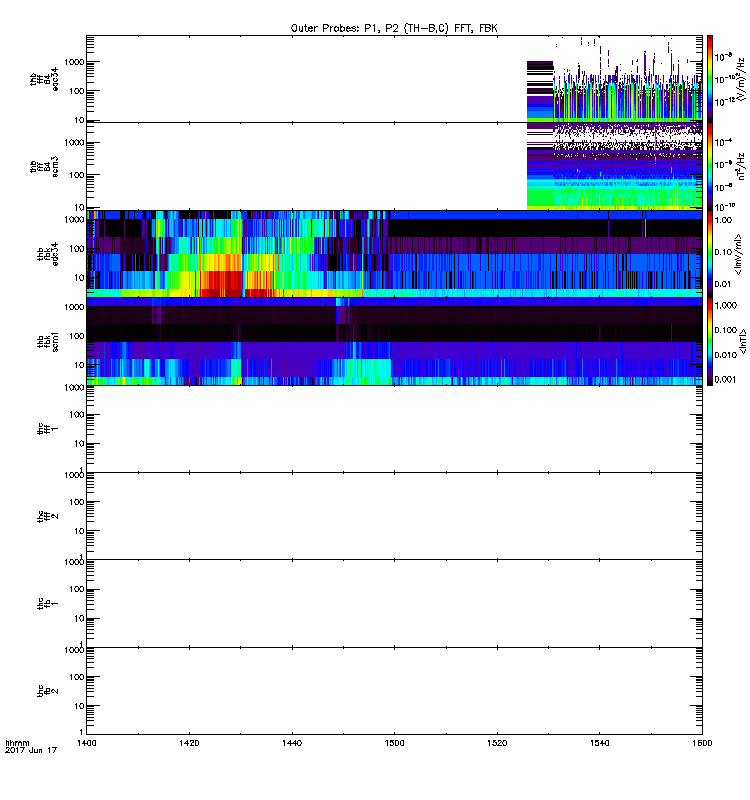Click the <|mV/m|> color bar
The height and width of the screenshot is (800, 750).
click(x=710, y=254)
